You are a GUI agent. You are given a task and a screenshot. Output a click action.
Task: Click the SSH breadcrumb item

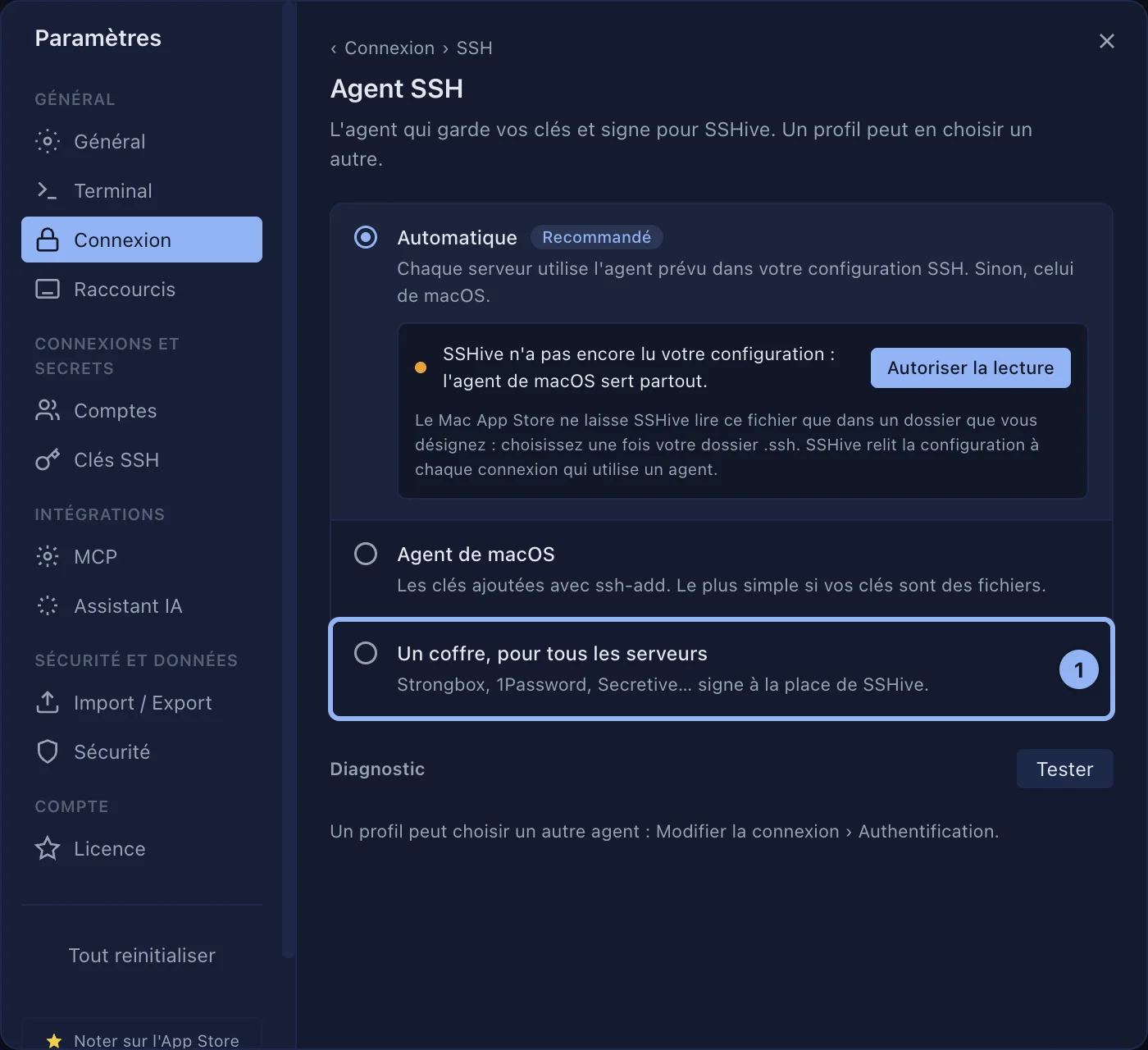point(475,48)
